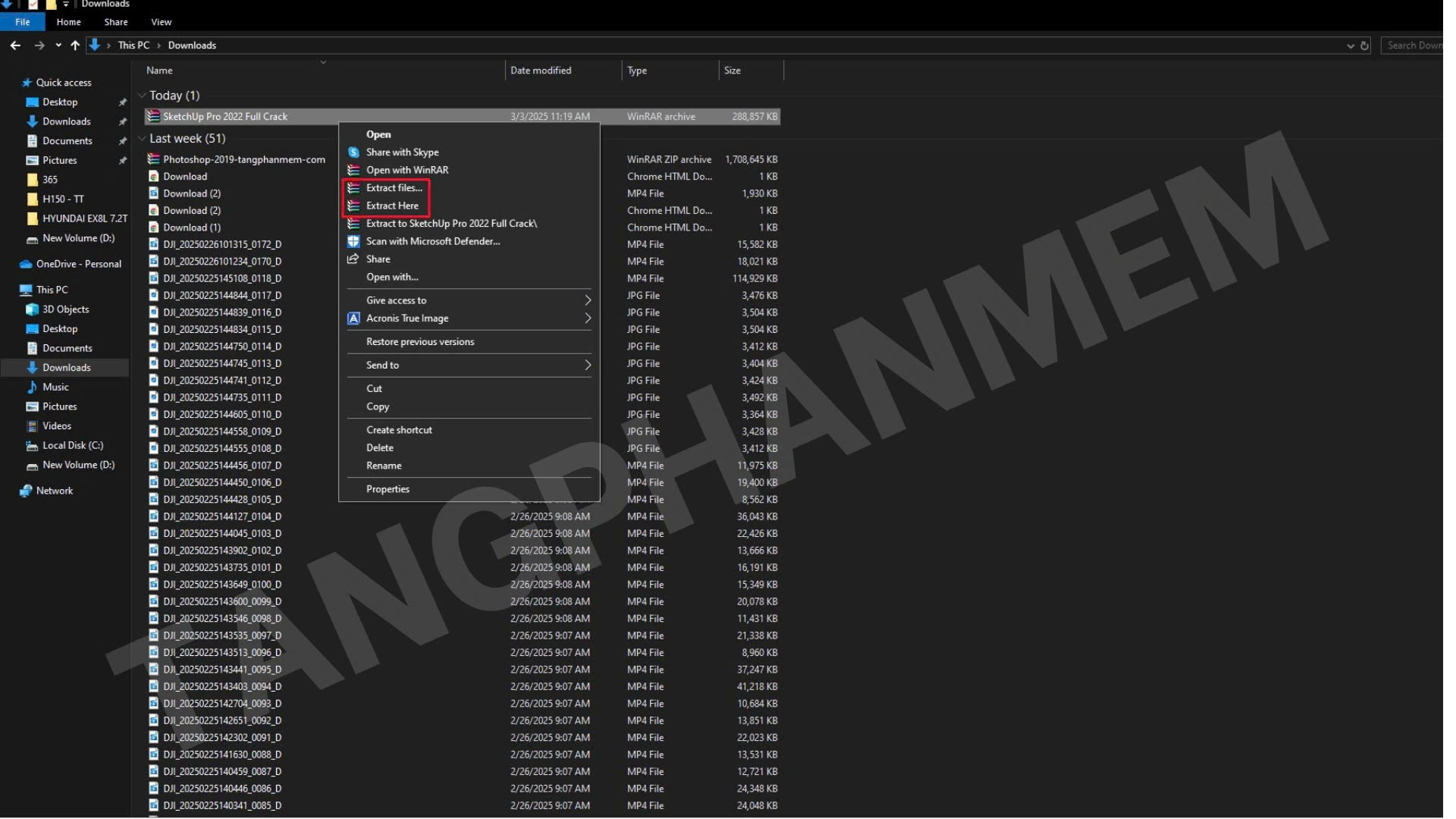This screenshot has width=1456, height=819.
Task: Click Downloads in the address breadcrumb
Action: click(x=192, y=45)
